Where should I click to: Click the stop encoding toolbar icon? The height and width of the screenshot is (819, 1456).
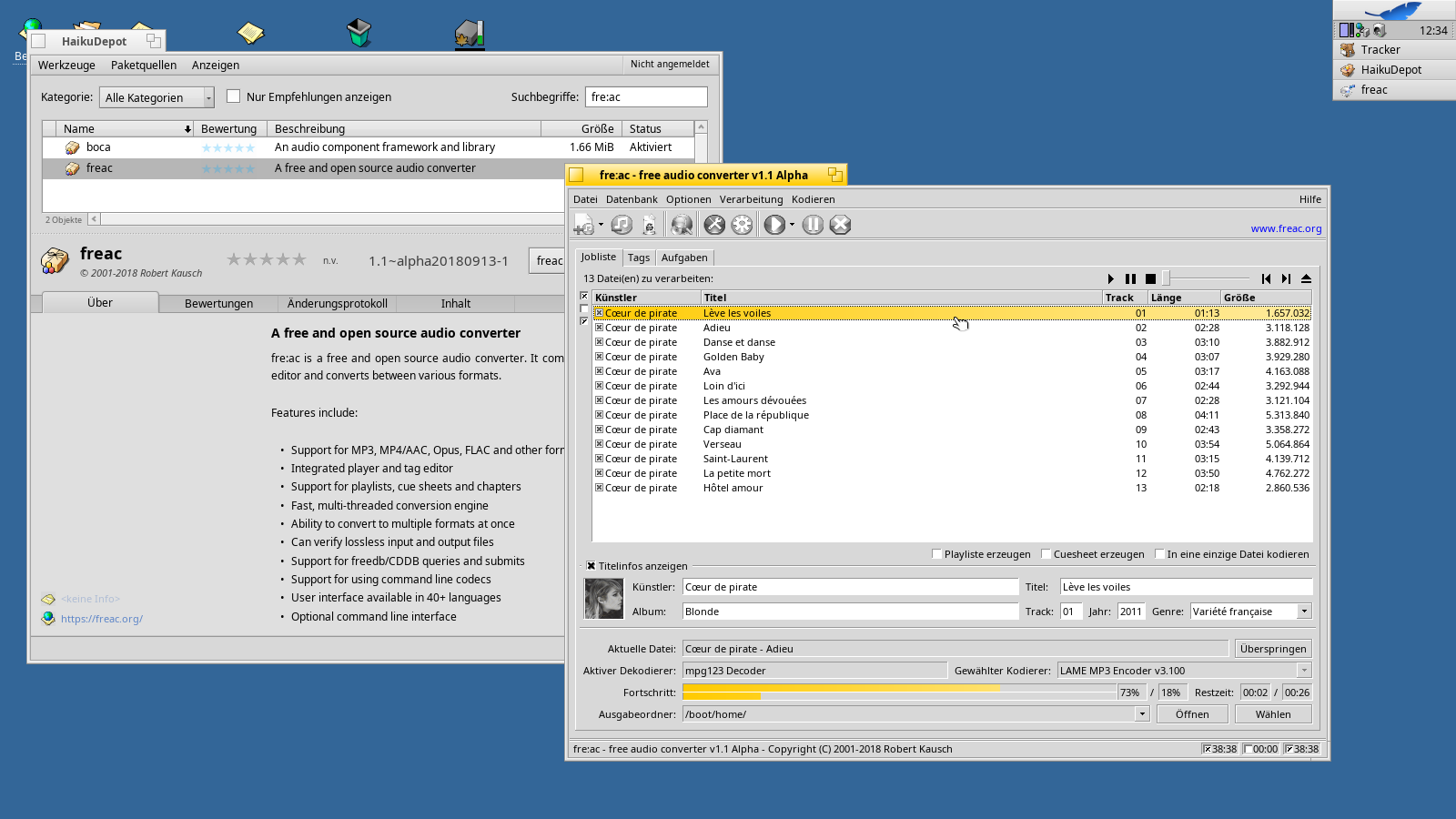840,225
